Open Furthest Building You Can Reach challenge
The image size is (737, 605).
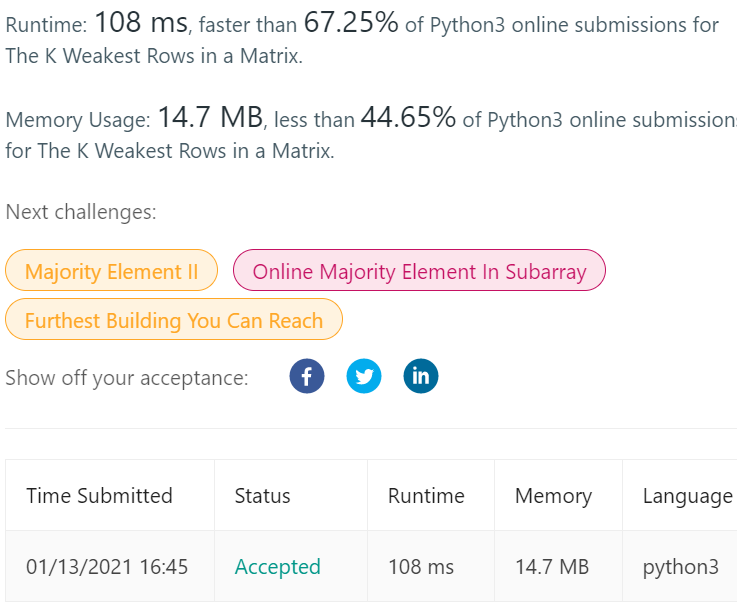pyautogui.click(x=174, y=321)
